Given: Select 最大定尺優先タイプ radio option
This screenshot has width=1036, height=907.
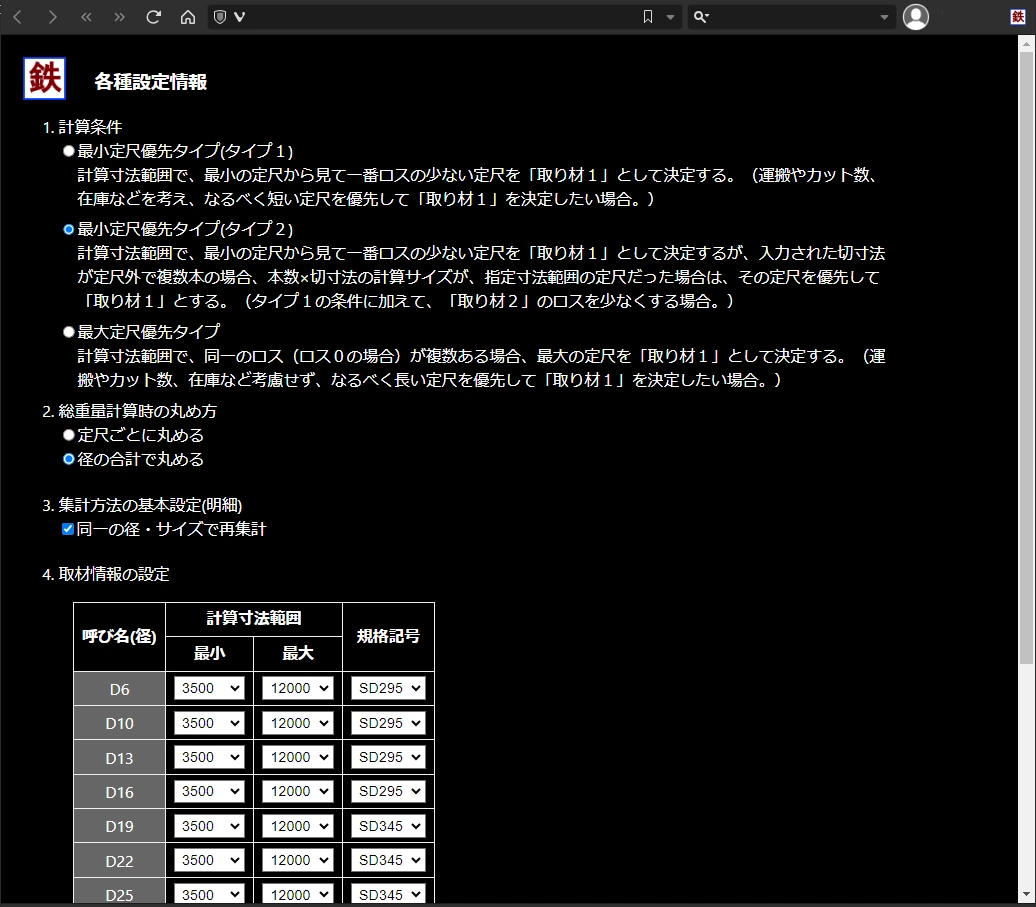Looking at the screenshot, I should [x=69, y=331].
